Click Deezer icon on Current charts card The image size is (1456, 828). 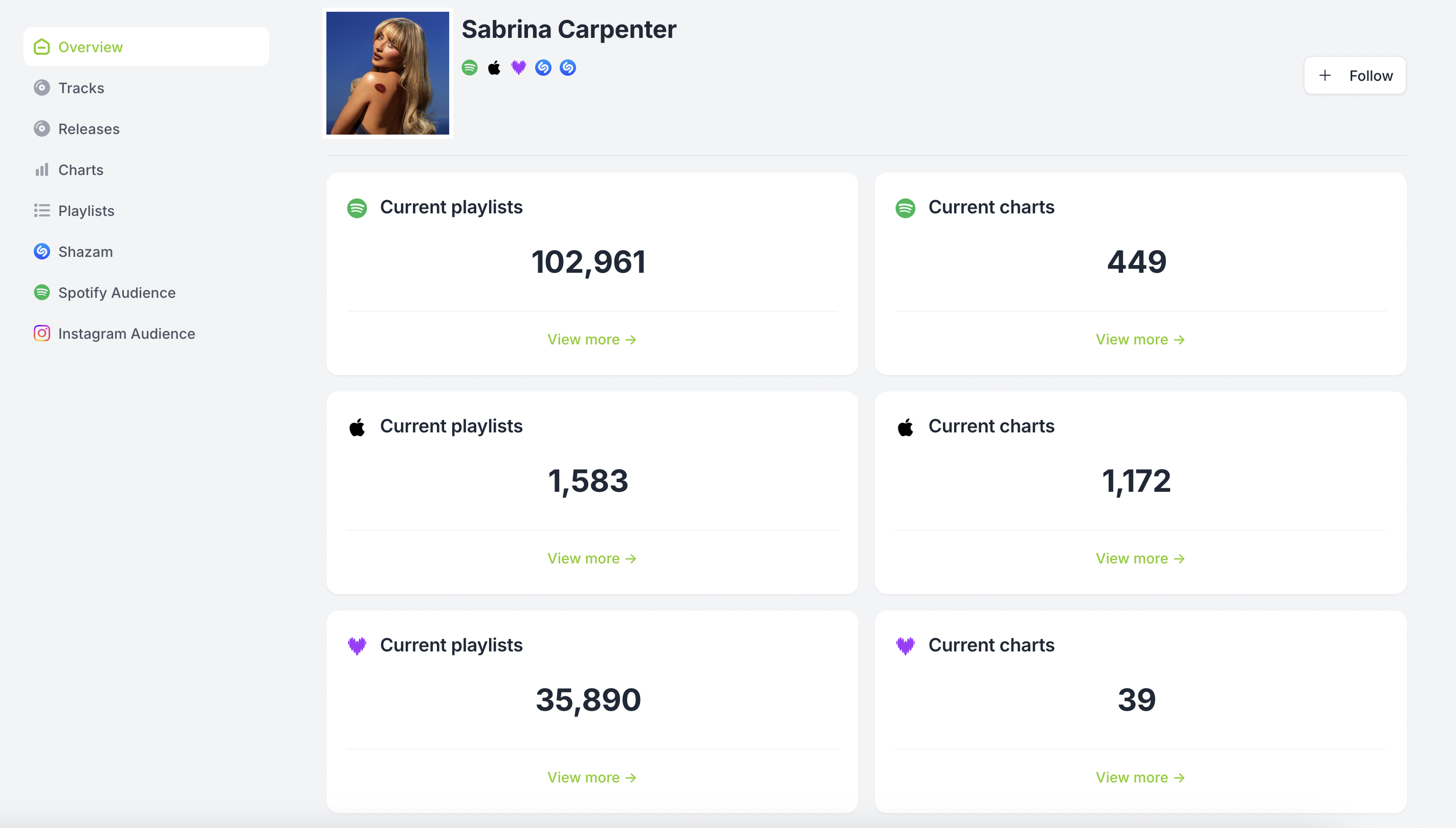point(906,646)
